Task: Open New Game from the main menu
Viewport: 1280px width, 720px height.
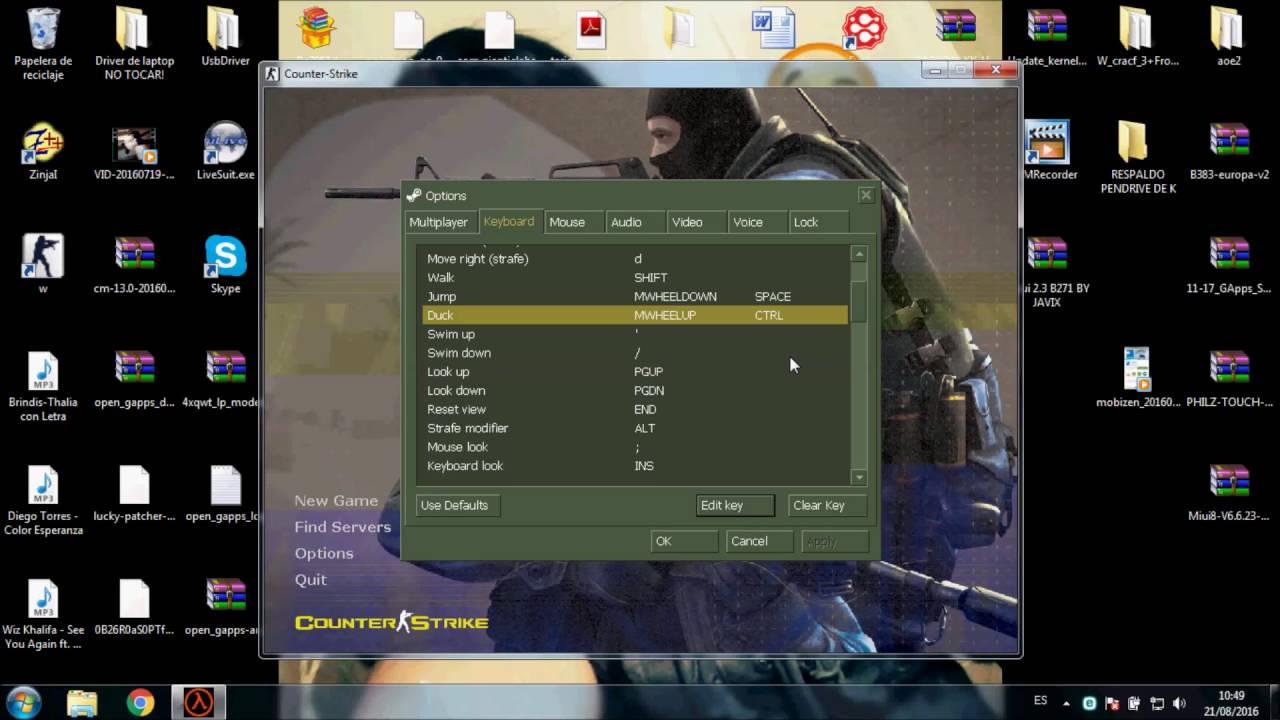Action: pyautogui.click(x=336, y=500)
